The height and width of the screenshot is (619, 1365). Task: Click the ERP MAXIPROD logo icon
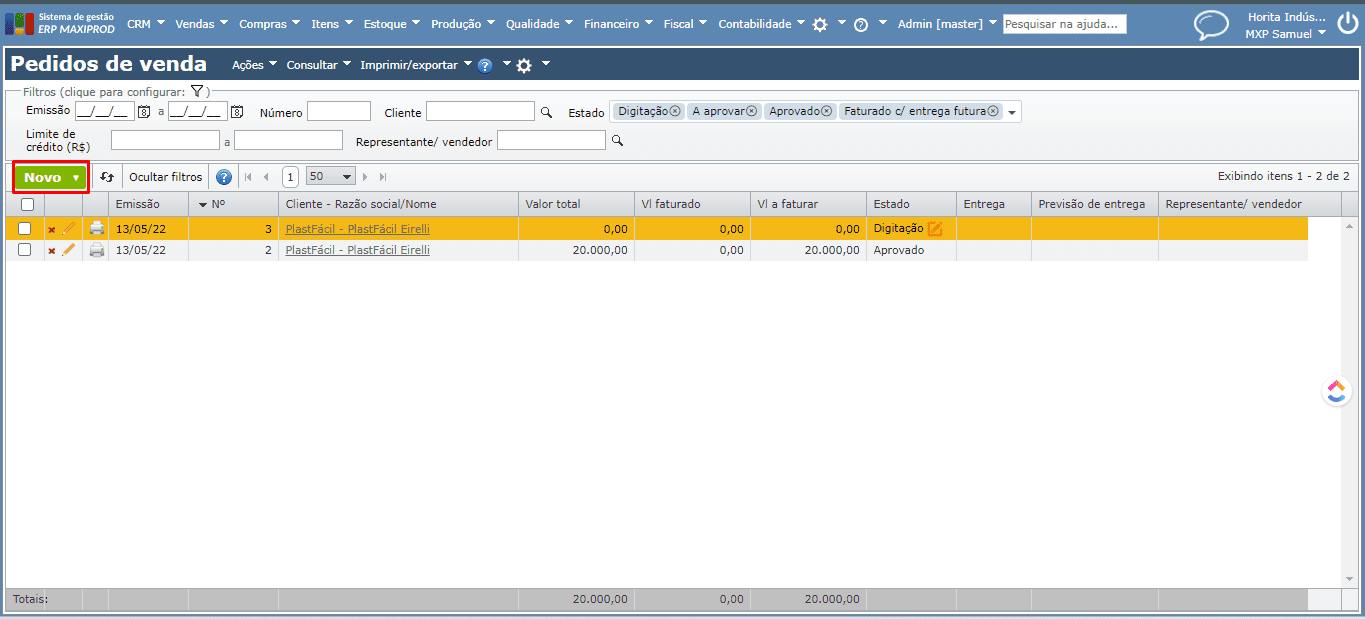(19, 24)
